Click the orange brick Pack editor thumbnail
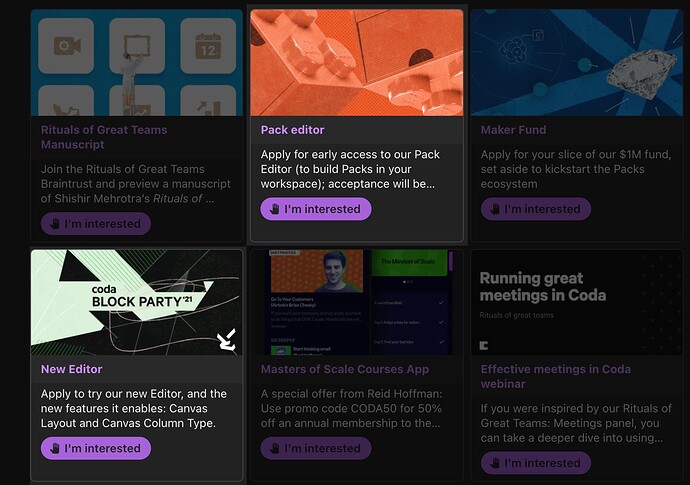The width and height of the screenshot is (690, 485). pos(357,63)
